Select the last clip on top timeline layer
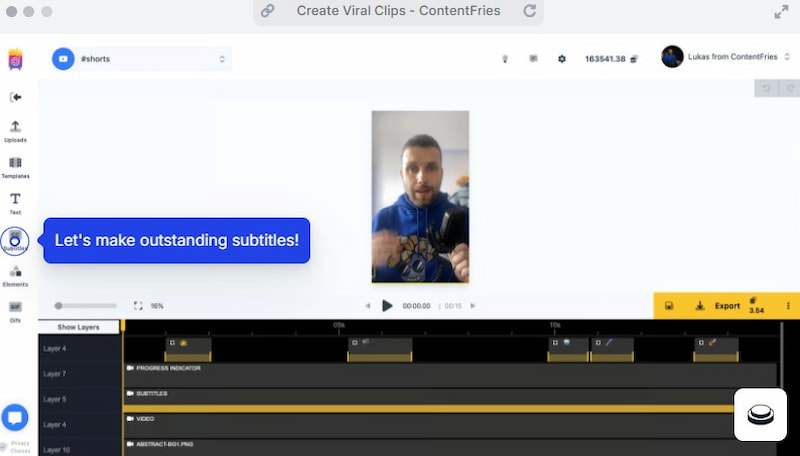Viewport: 800px width, 456px height. [x=715, y=349]
